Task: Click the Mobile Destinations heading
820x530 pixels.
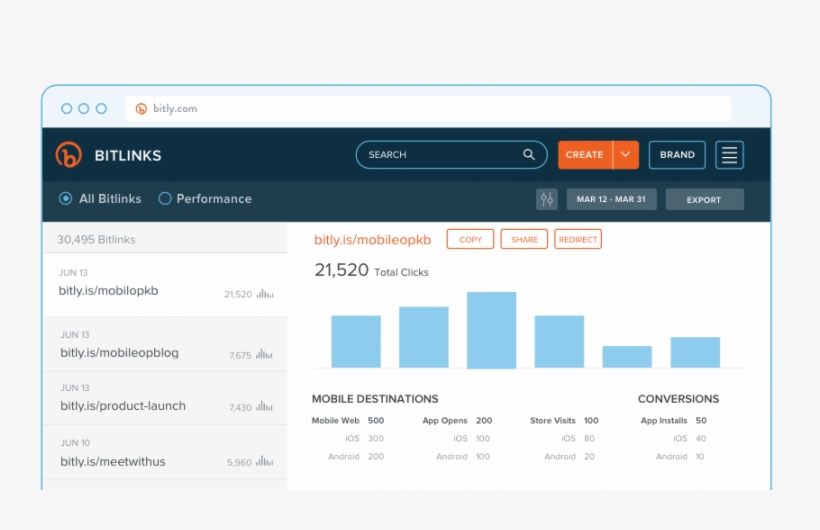Action: pos(375,399)
